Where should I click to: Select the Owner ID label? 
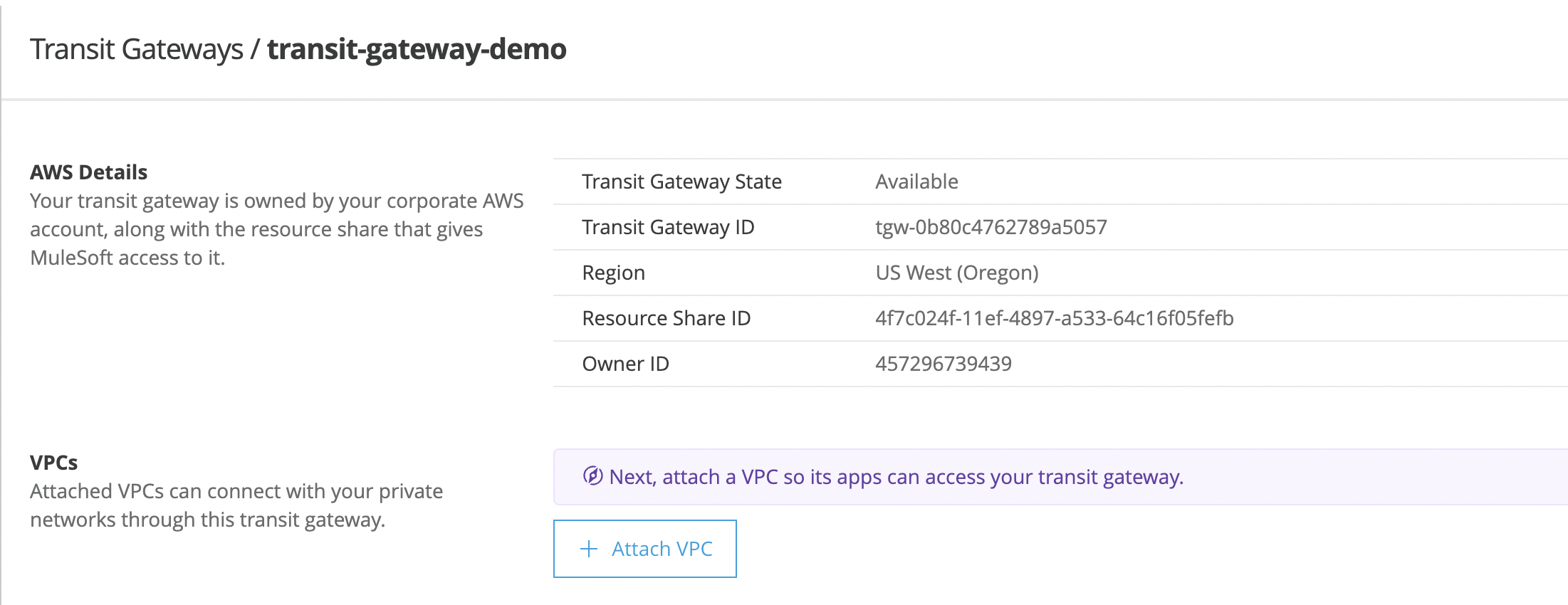click(x=625, y=364)
